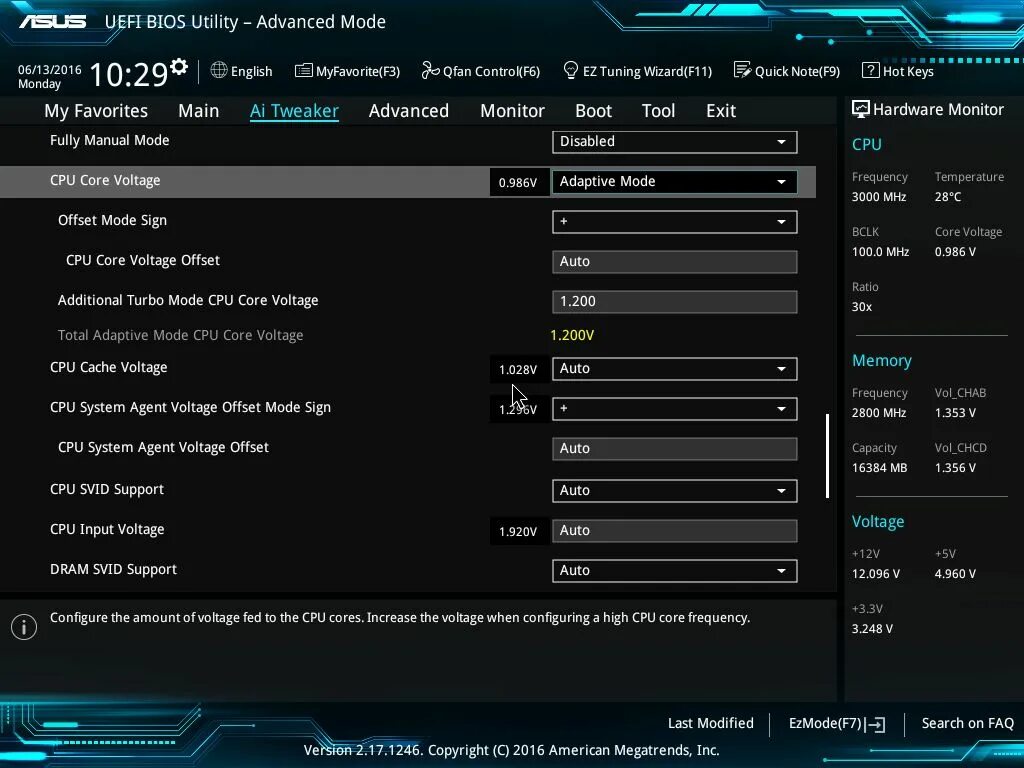This screenshot has width=1024, height=768.
Task: Open CPU SVID Support dropdown
Action: 674,490
